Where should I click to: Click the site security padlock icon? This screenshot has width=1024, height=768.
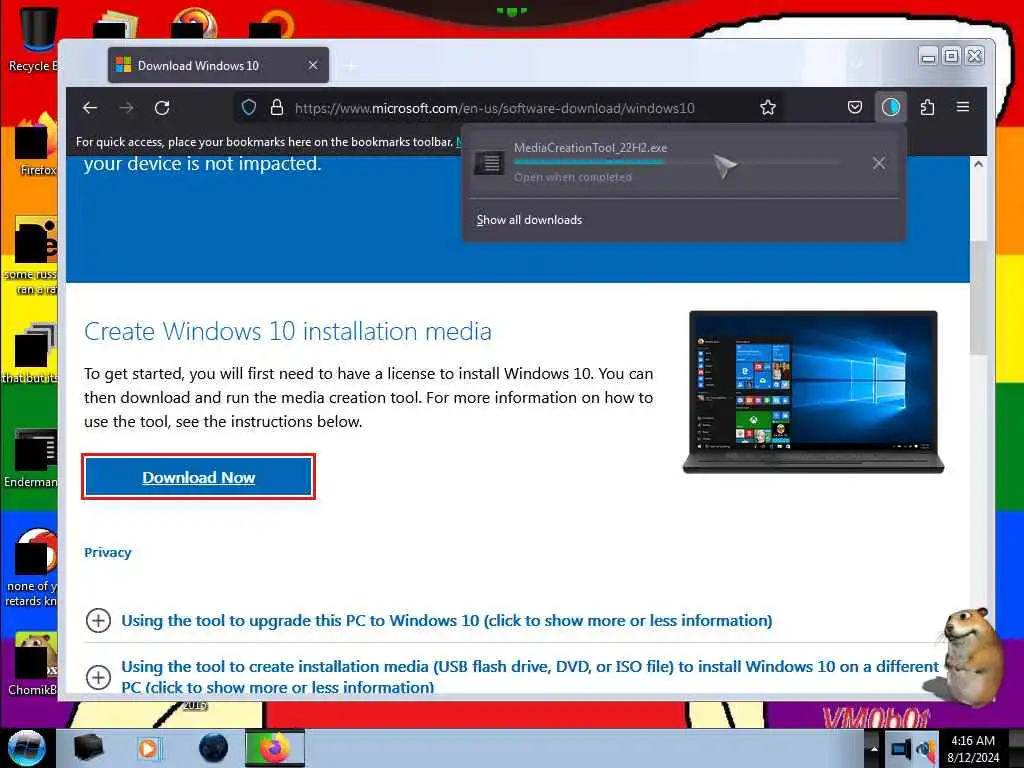277,108
